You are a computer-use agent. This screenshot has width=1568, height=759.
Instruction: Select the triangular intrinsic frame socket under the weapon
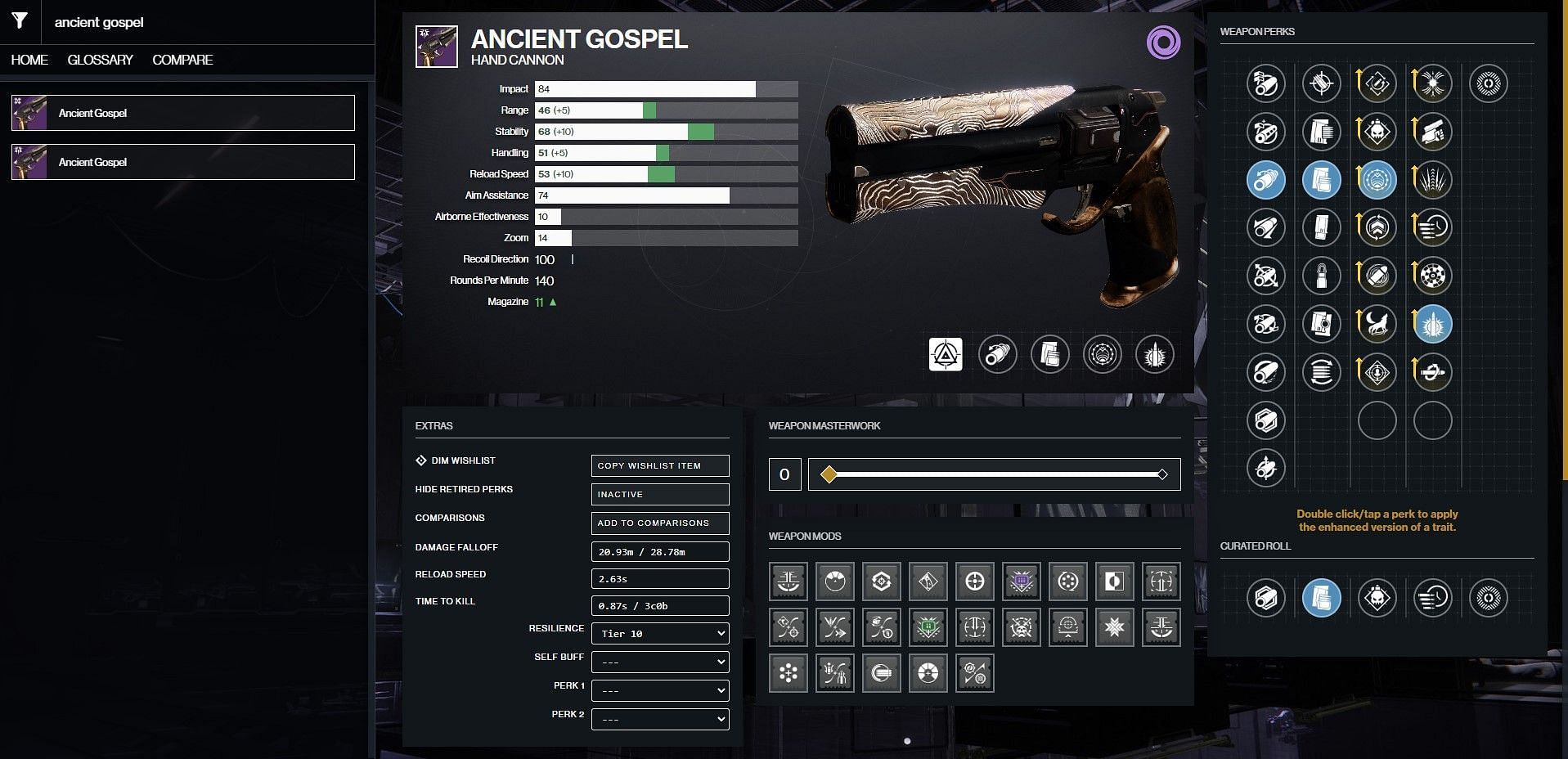pyautogui.click(x=946, y=354)
